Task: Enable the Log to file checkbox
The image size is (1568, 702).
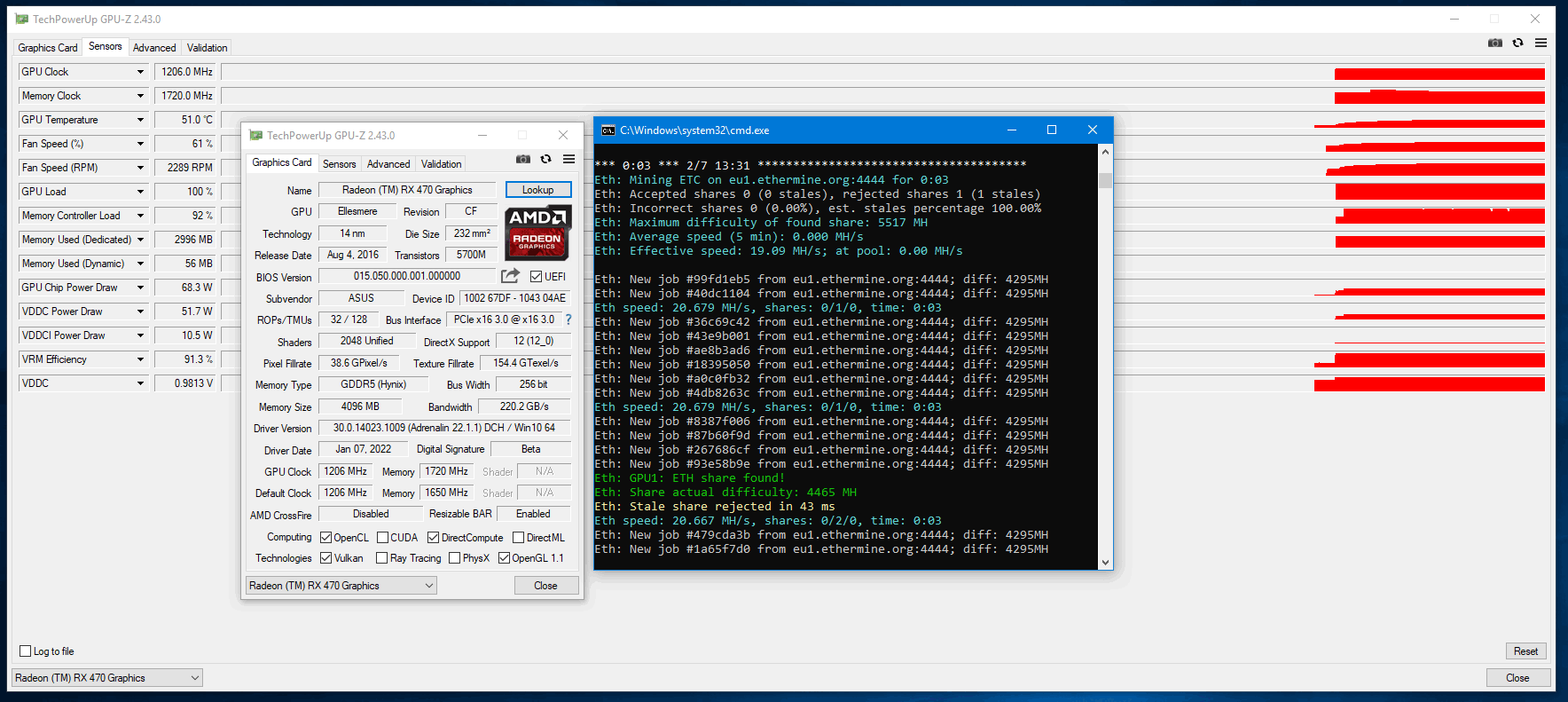Action: pyautogui.click(x=26, y=651)
